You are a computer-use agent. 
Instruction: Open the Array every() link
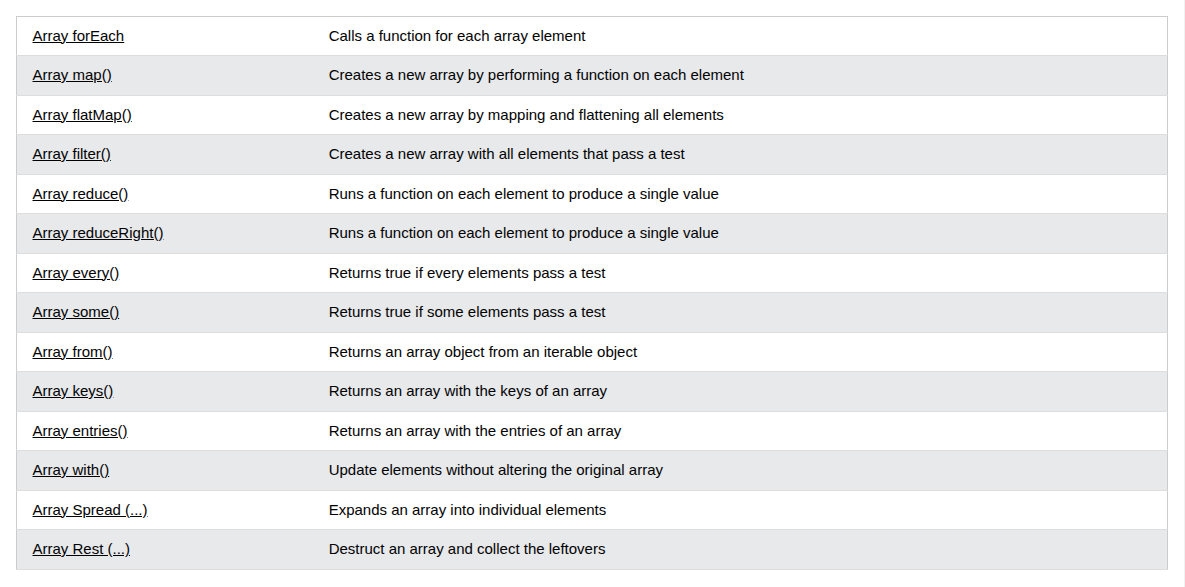(x=76, y=272)
